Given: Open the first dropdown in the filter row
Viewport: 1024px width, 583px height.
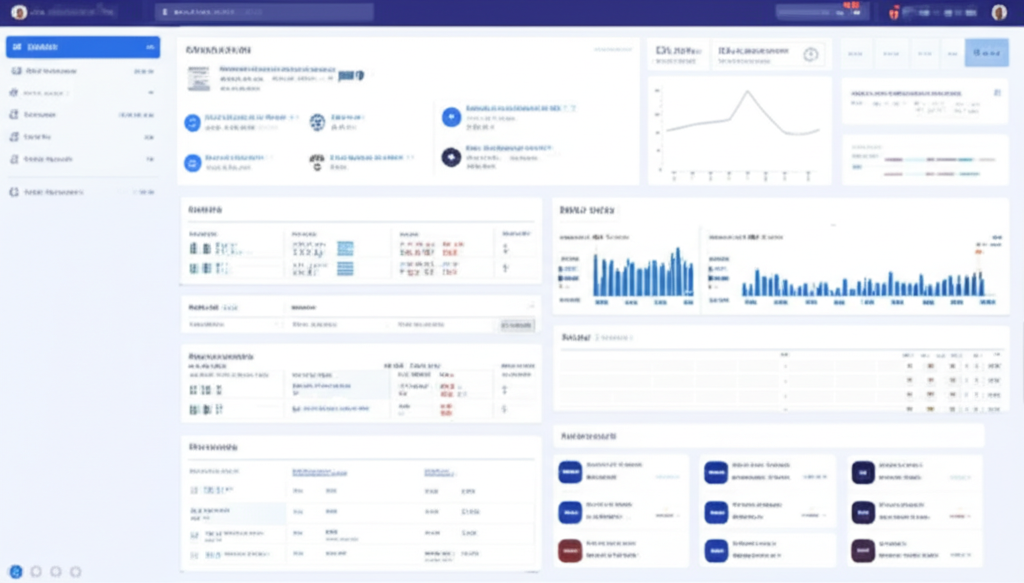Looking at the screenshot, I should [x=234, y=325].
